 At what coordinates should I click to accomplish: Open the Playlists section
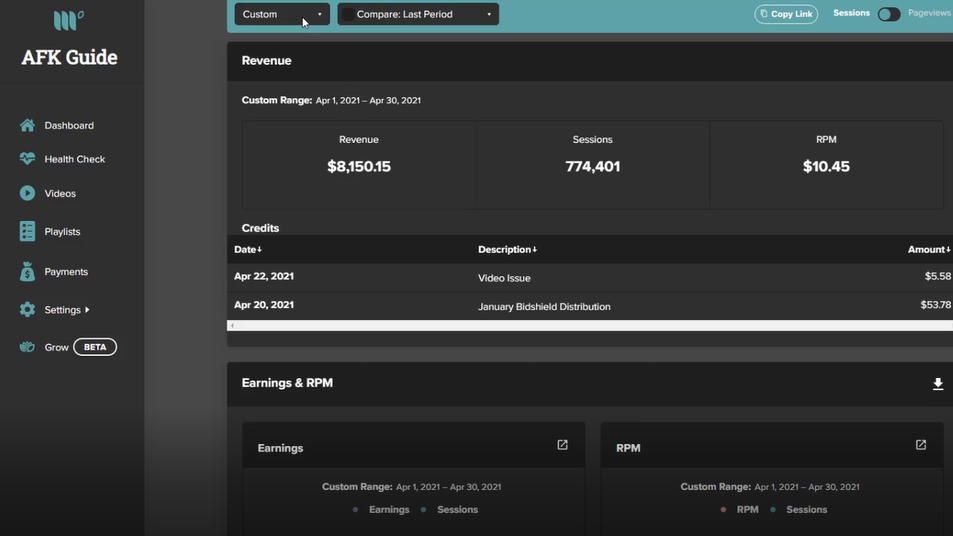pos(62,232)
